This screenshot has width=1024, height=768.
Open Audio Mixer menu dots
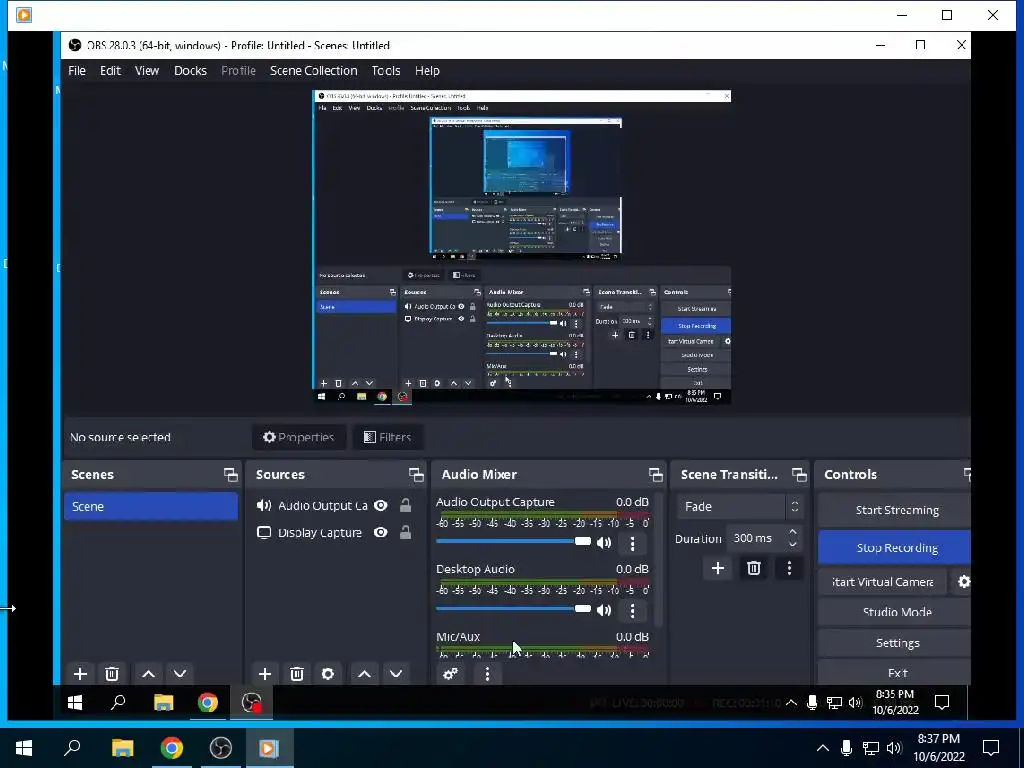(487, 673)
